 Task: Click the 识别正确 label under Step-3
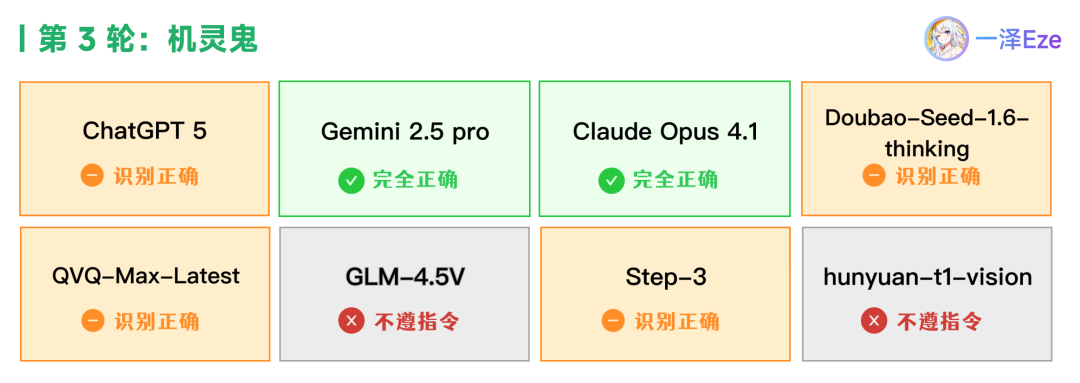(677, 321)
